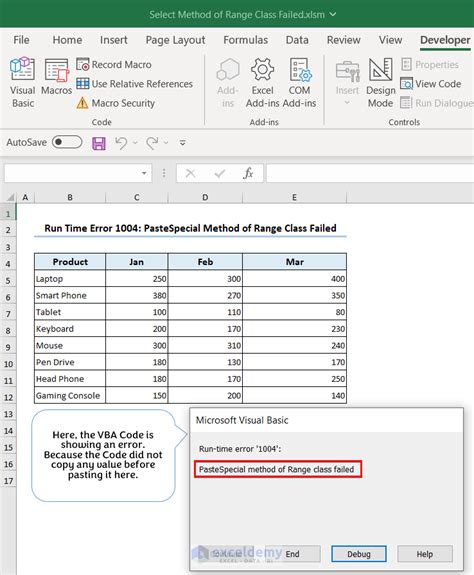Open control Properties
This screenshot has width=474, height=575.
pos(430,65)
